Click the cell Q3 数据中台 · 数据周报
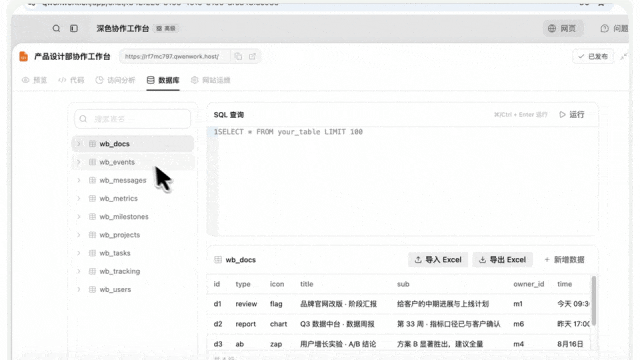 [337, 324]
